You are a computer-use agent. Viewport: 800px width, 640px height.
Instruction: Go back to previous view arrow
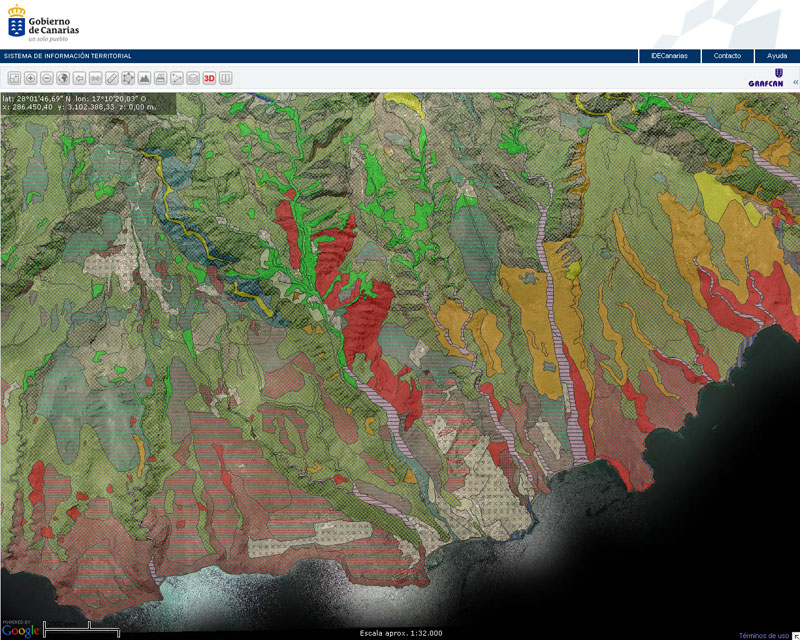(x=79, y=78)
